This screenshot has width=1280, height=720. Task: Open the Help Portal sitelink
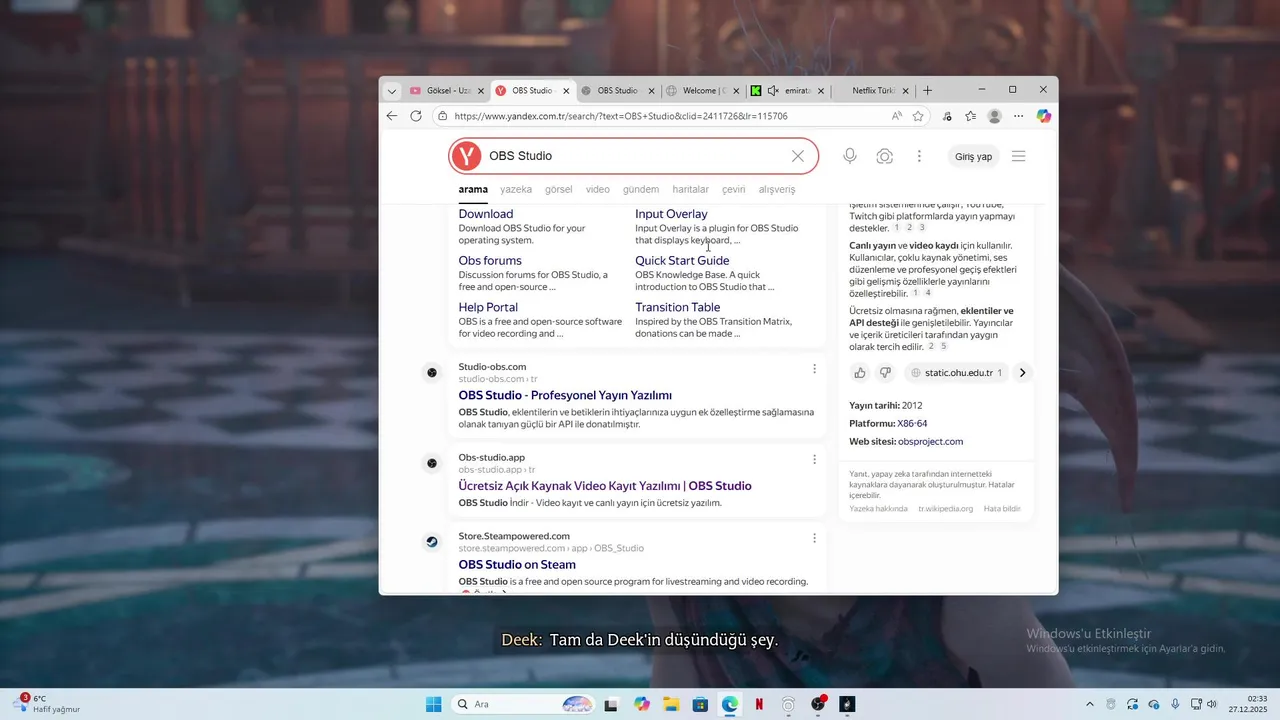tap(488, 308)
